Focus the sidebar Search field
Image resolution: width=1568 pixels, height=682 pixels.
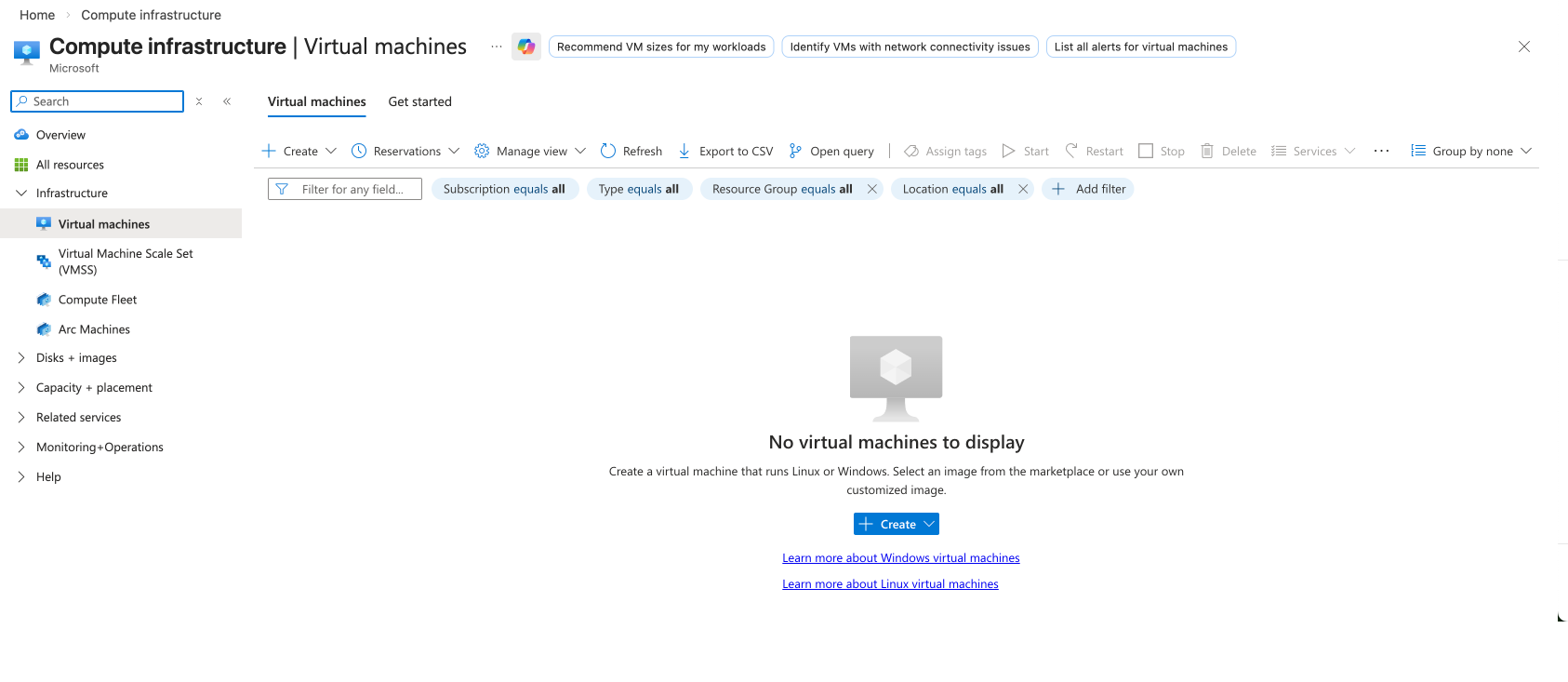[x=97, y=101]
